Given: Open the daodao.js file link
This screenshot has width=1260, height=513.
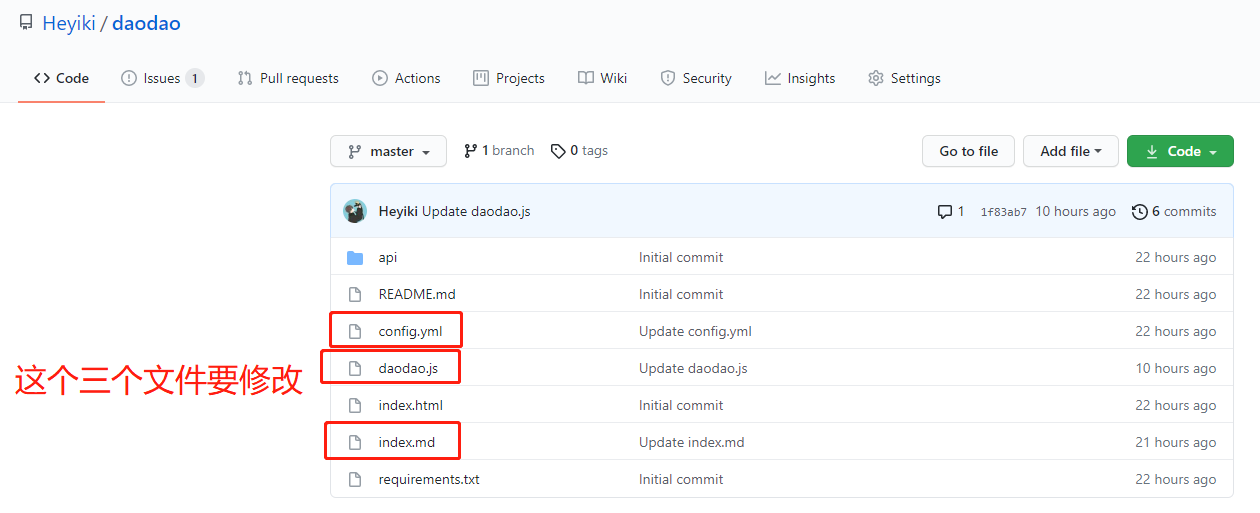Looking at the screenshot, I should pos(408,368).
